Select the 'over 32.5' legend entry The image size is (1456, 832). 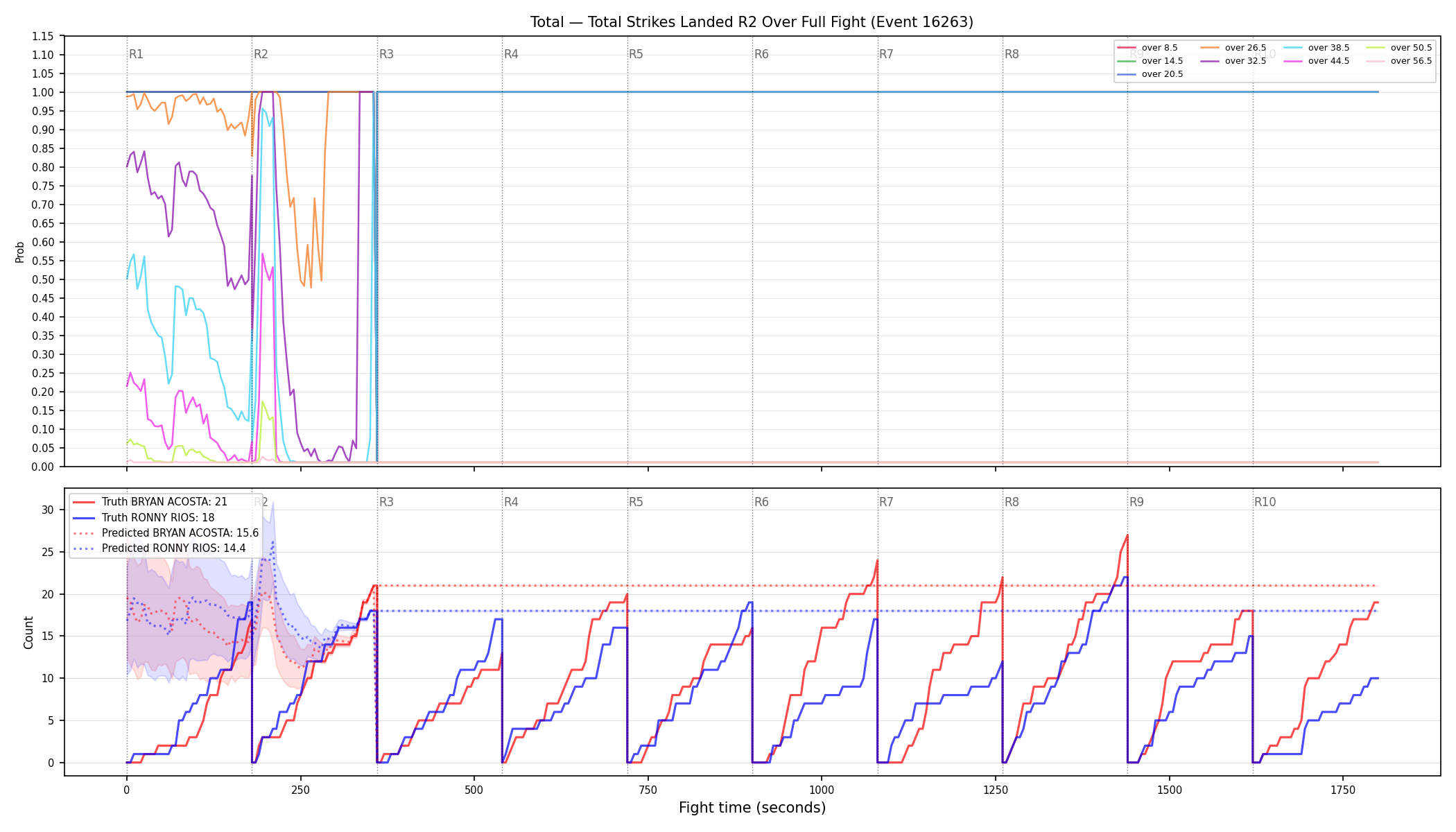1233,61
